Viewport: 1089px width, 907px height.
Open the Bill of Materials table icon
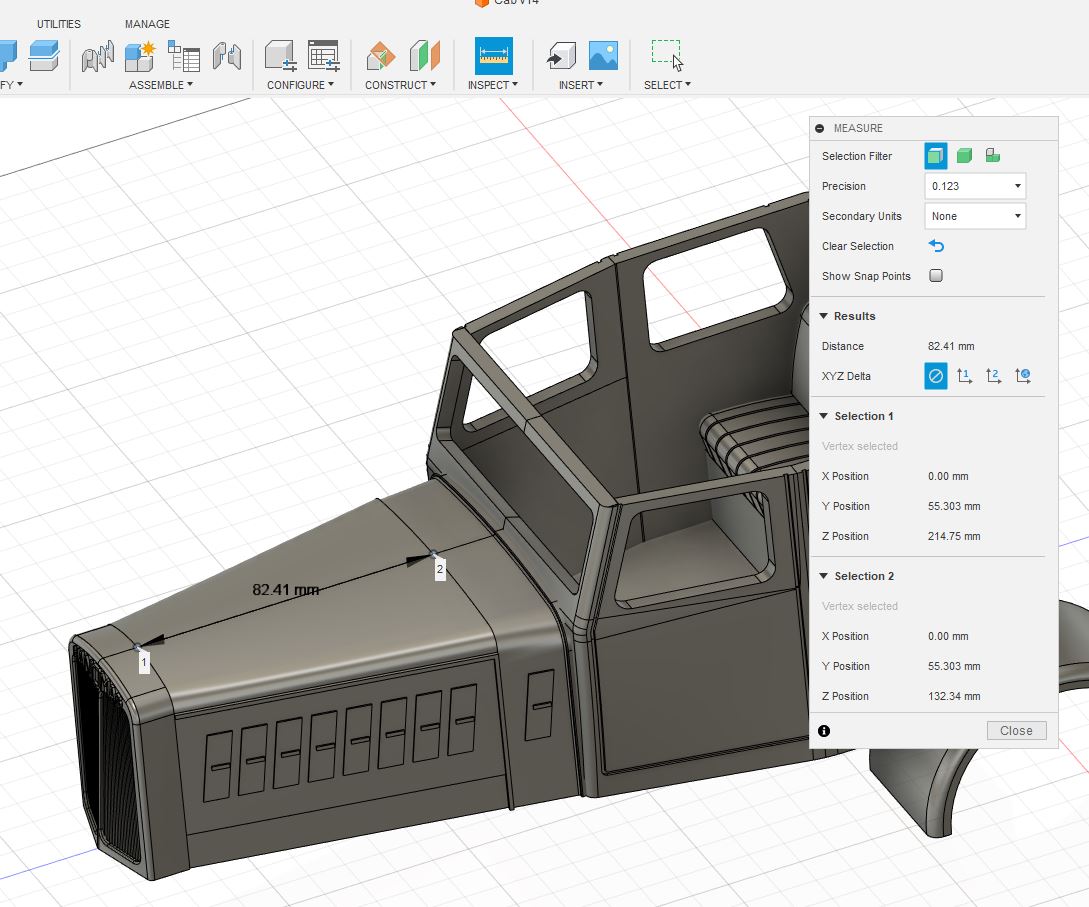pyautogui.click(x=184, y=56)
